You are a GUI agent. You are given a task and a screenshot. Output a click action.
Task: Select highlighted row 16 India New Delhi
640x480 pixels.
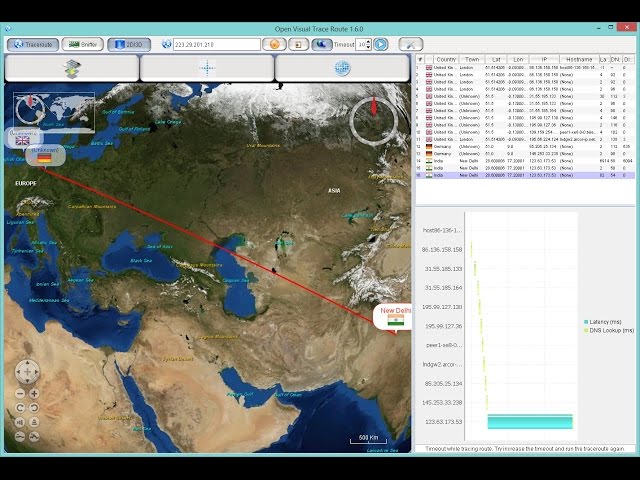click(x=525, y=175)
